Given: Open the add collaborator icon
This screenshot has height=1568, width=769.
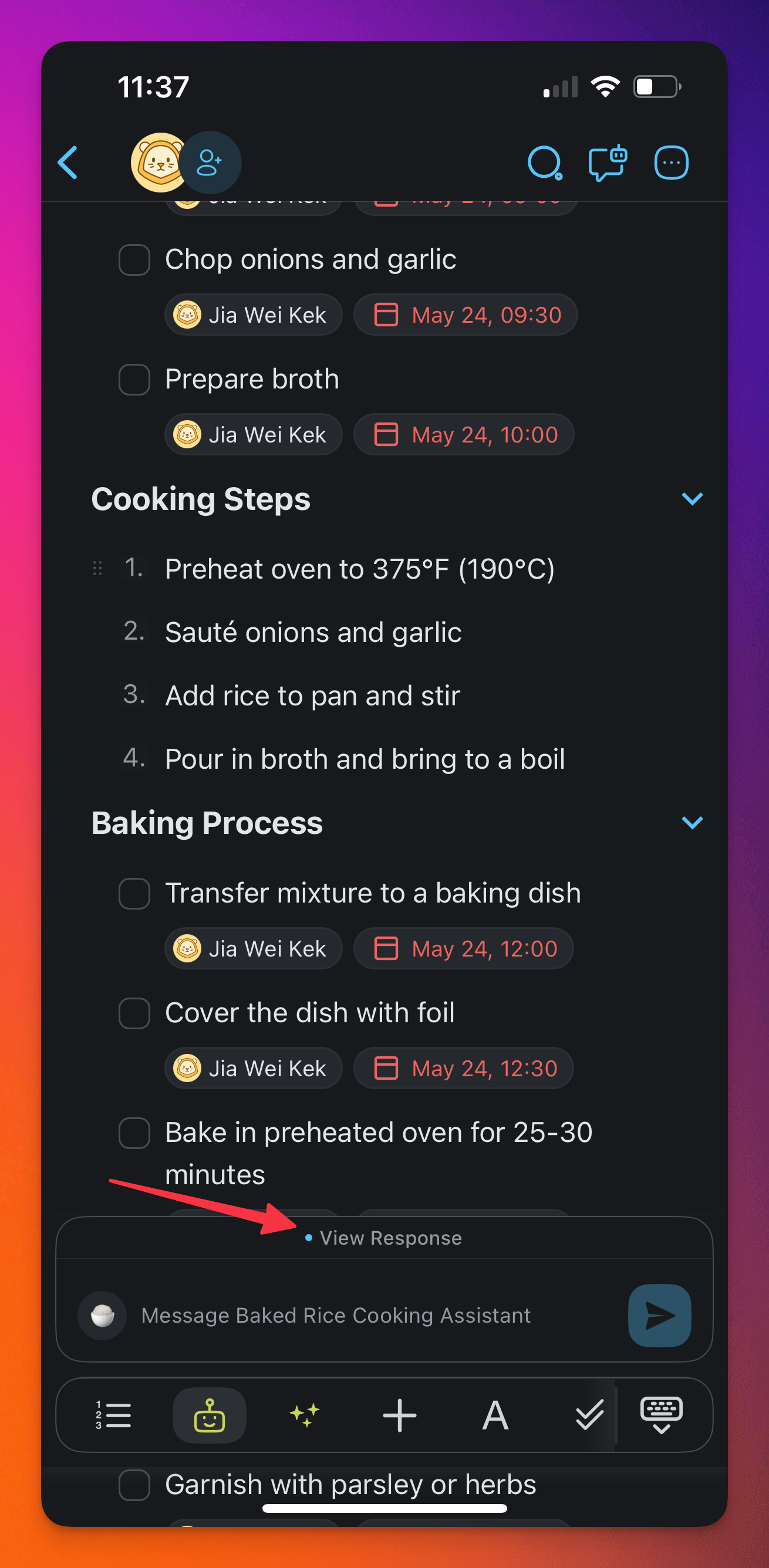Looking at the screenshot, I should (x=210, y=163).
